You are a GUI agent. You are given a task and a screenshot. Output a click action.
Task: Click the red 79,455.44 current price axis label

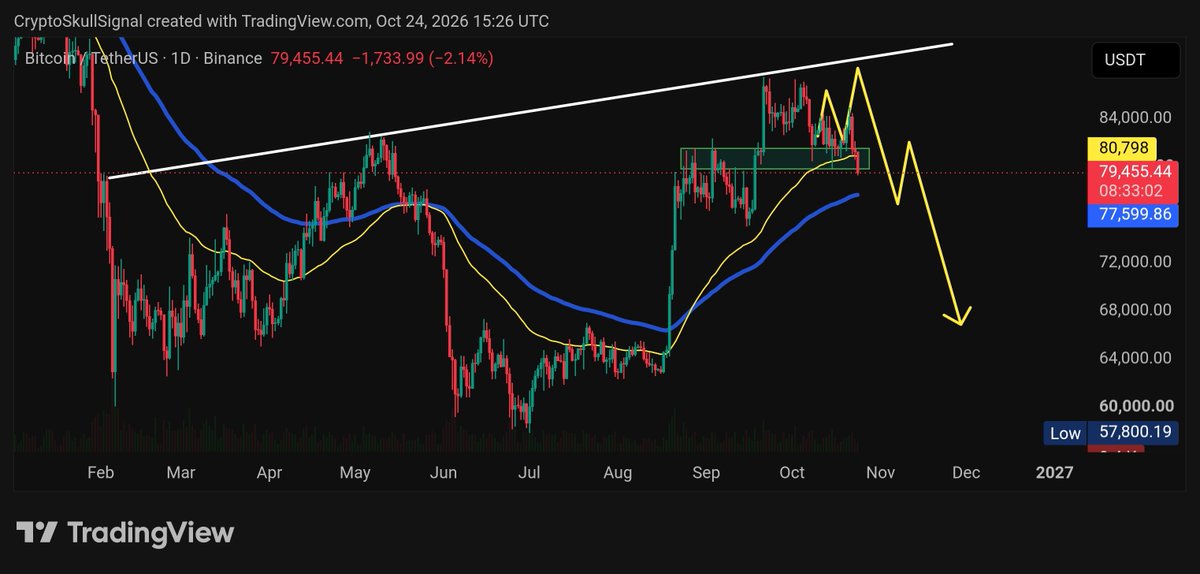click(x=1133, y=171)
